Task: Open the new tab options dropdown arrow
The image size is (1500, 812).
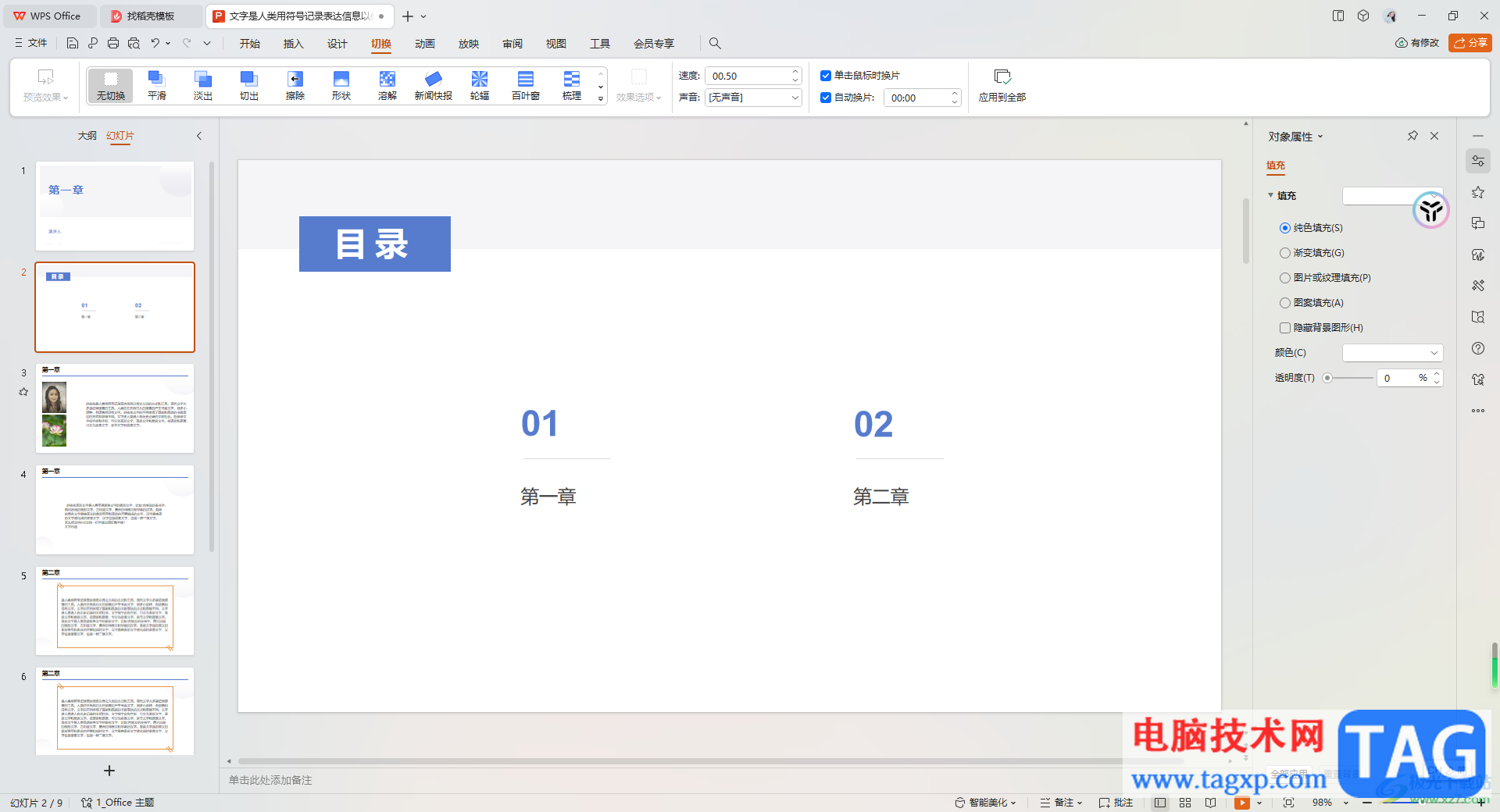Action: (x=423, y=16)
